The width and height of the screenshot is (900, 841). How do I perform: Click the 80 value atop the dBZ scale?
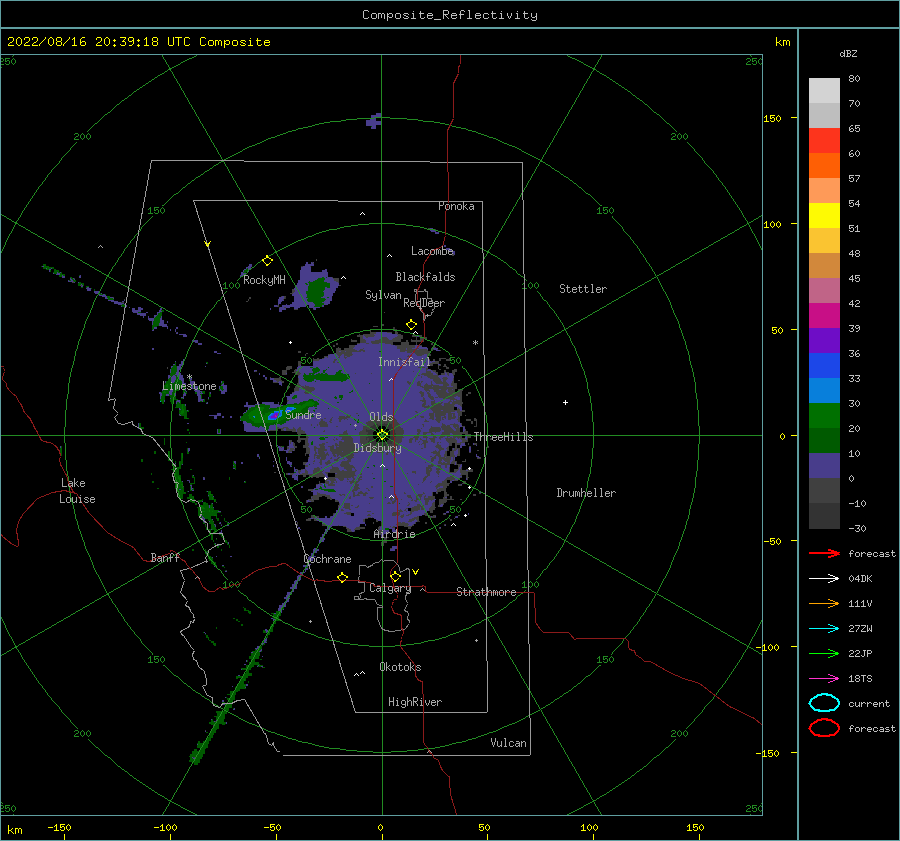[854, 78]
